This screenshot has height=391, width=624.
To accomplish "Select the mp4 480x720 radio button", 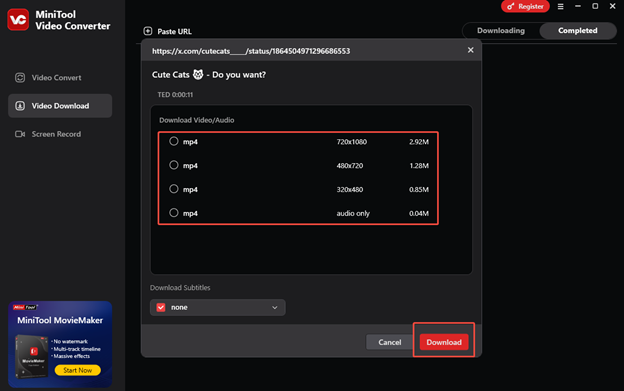I will [174, 165].
